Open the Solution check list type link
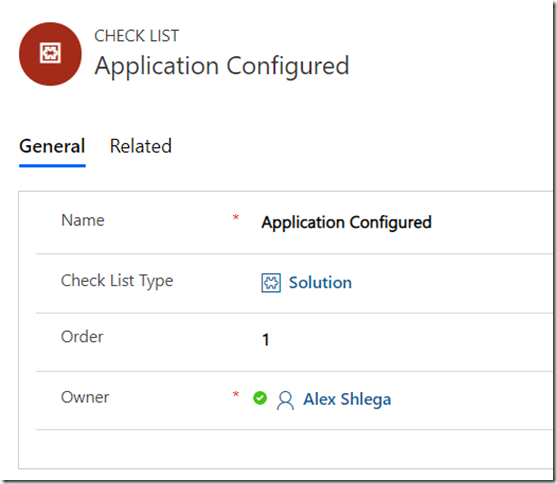 (x=320, y=283)
